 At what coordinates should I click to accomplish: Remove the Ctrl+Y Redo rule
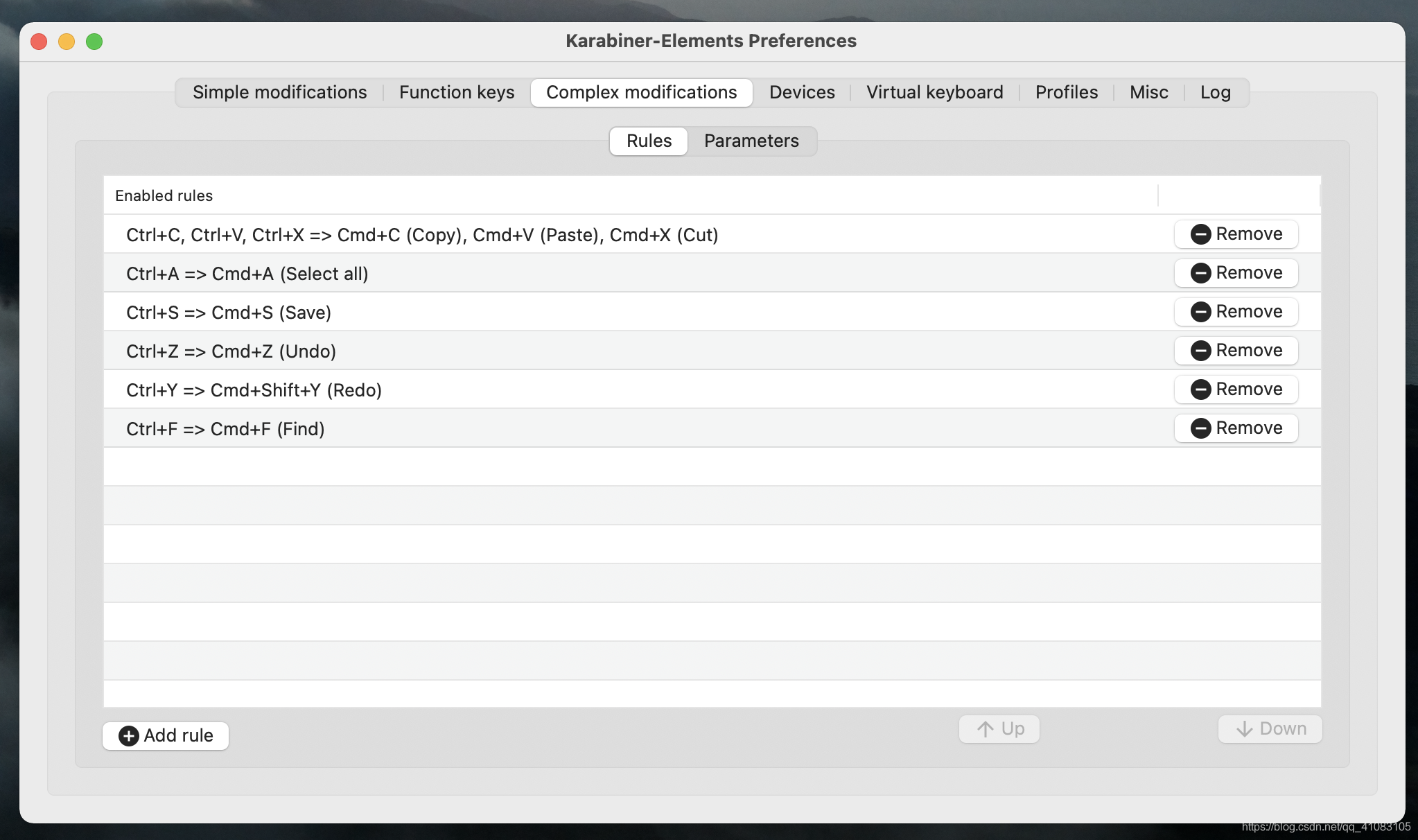(1236, 390)
